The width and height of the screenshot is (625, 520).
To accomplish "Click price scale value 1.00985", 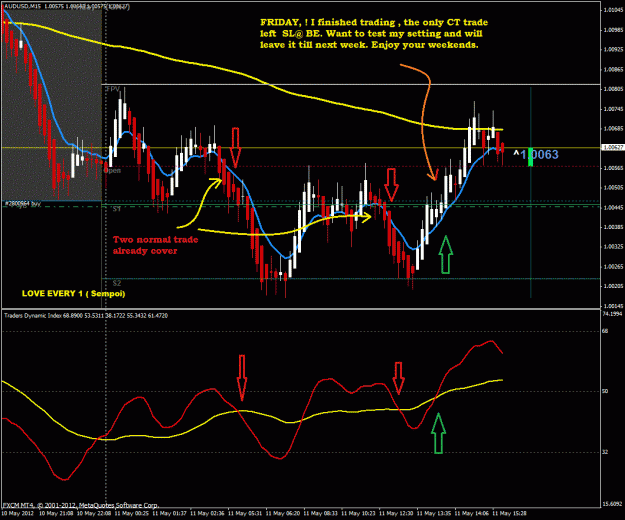I will point(613,30).
